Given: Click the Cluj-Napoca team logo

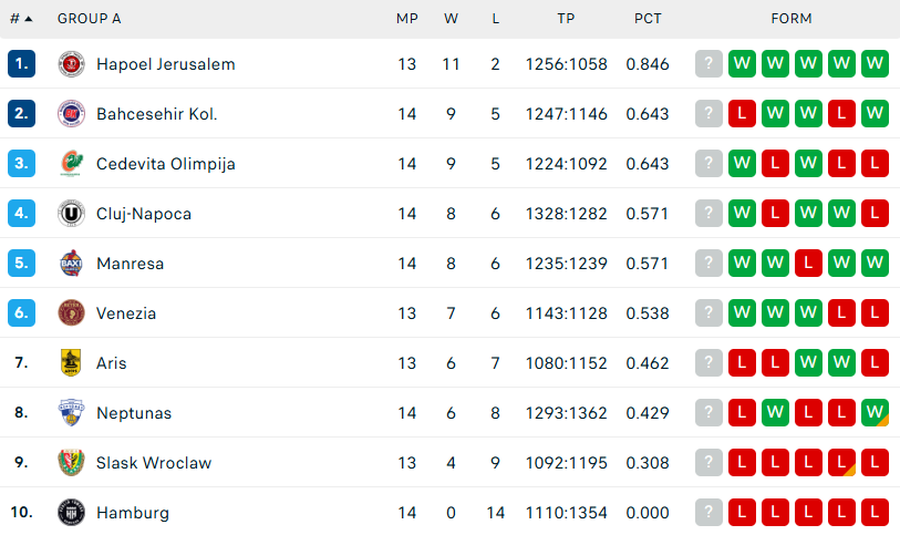Looking at the screenshot, I should tap(71, 213).
